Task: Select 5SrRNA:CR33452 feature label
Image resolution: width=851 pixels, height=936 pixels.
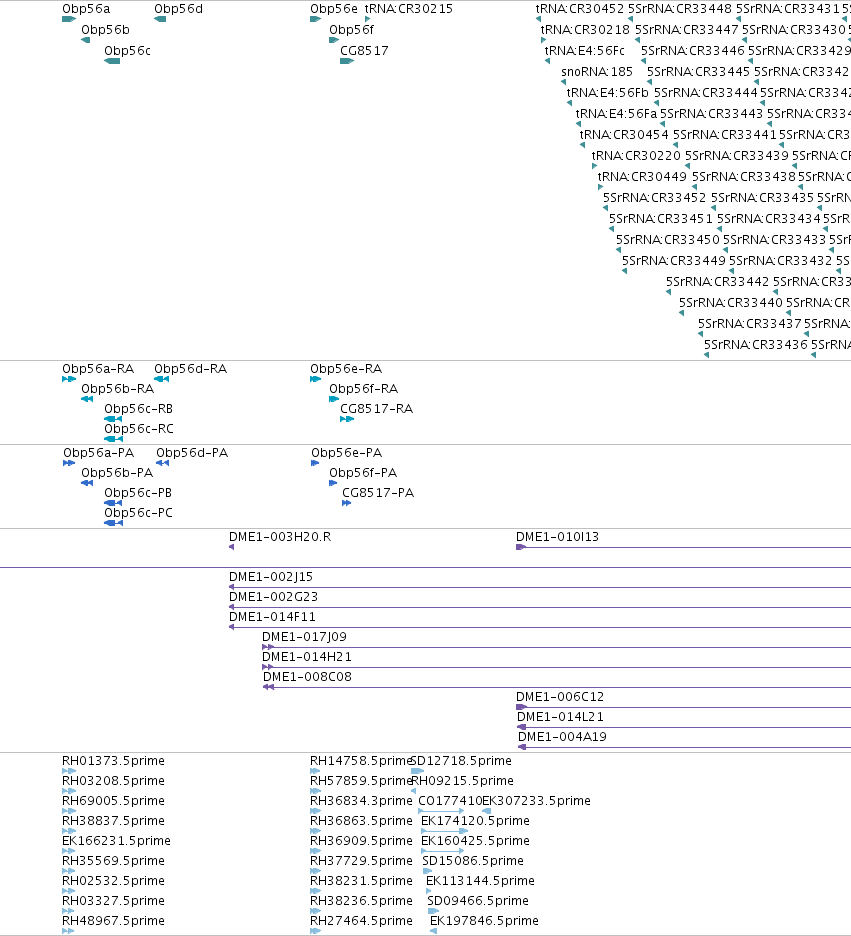Action: coord(654,198)
